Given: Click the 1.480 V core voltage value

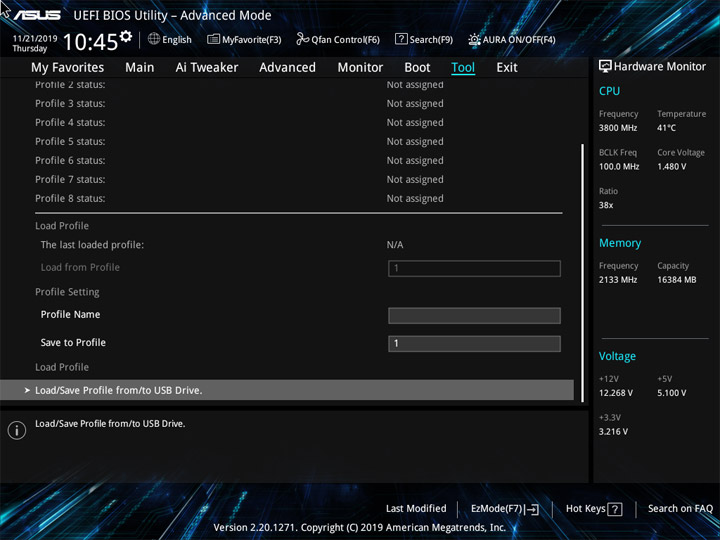Looking at the screenshot, I should point(672,167).
